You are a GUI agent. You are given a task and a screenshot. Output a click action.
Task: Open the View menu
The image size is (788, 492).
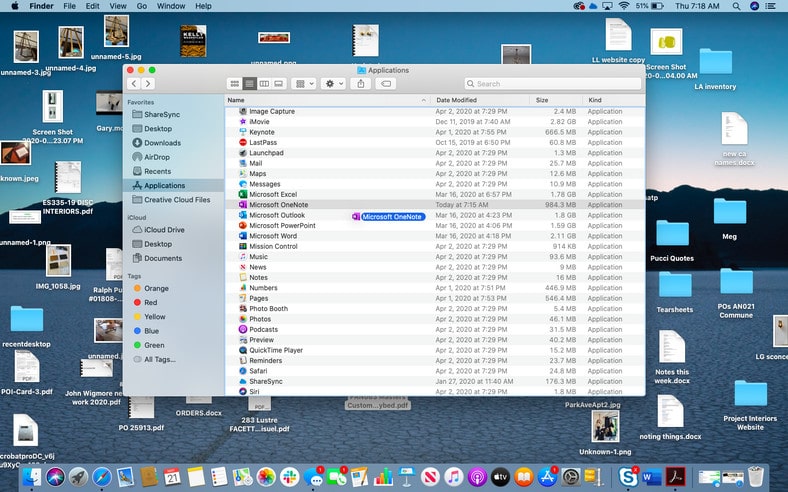(x=118, y=6)
